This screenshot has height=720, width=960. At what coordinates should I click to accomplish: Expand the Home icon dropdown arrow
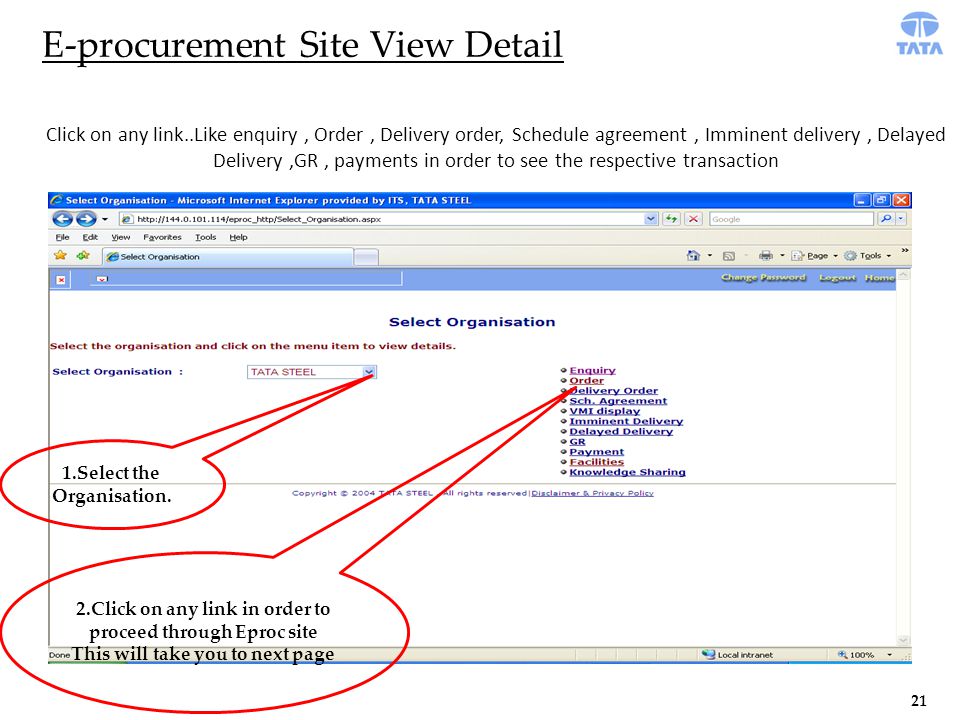(710, 256)
